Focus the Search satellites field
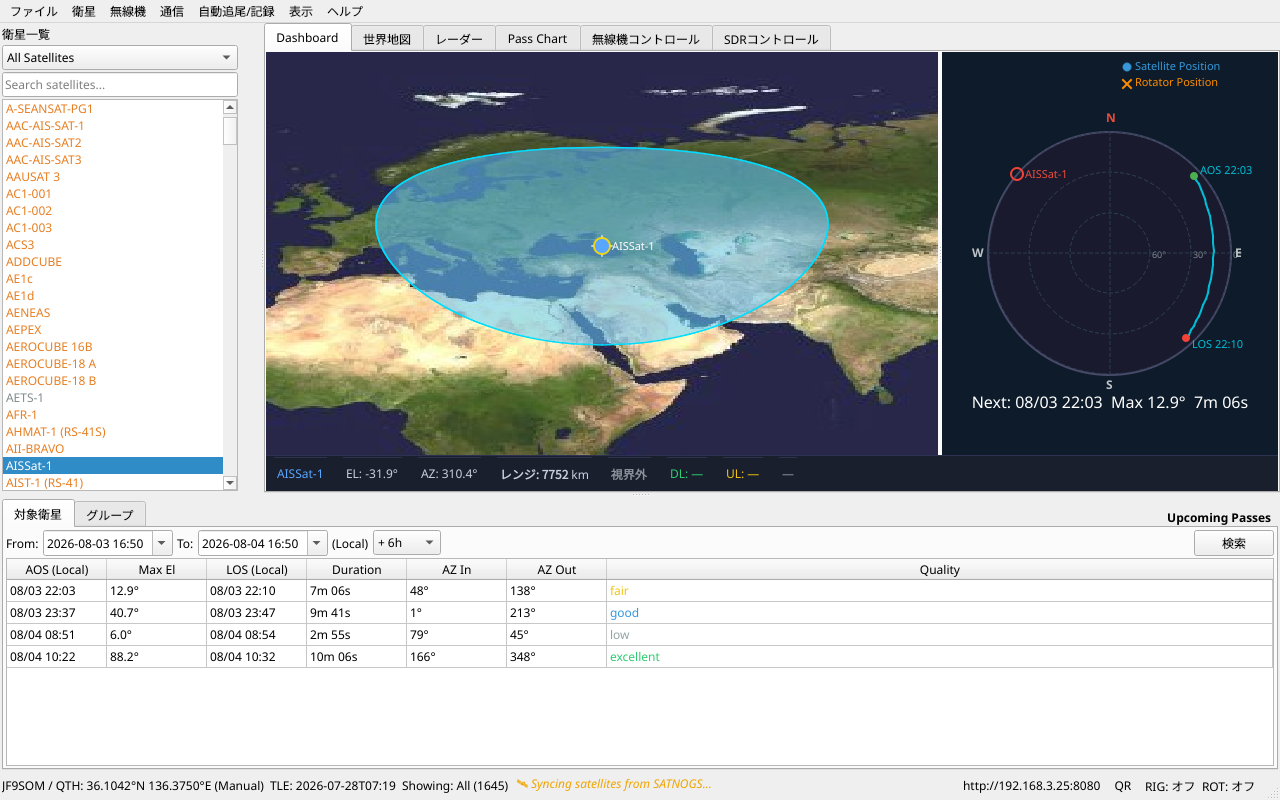This screenshot has height=800, width=1280. 120,85
